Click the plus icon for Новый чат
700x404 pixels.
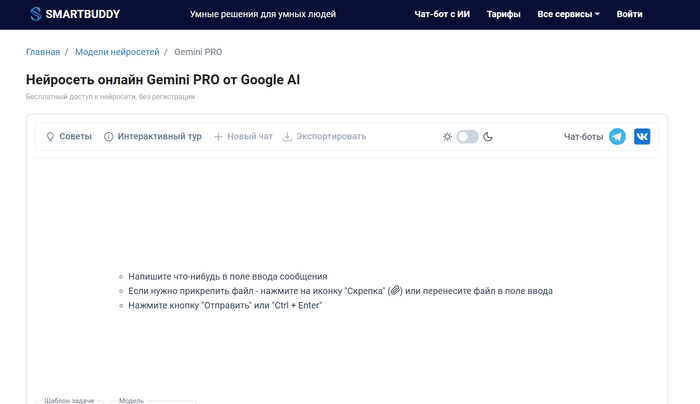(218, 136)
